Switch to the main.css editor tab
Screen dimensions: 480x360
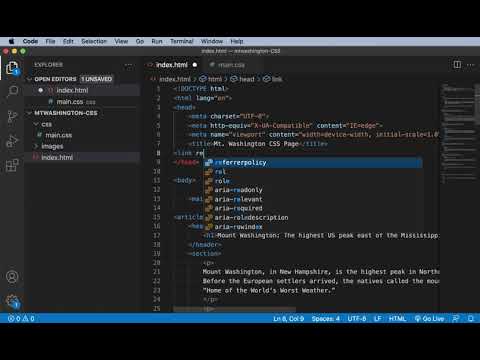tap(231, 65)
